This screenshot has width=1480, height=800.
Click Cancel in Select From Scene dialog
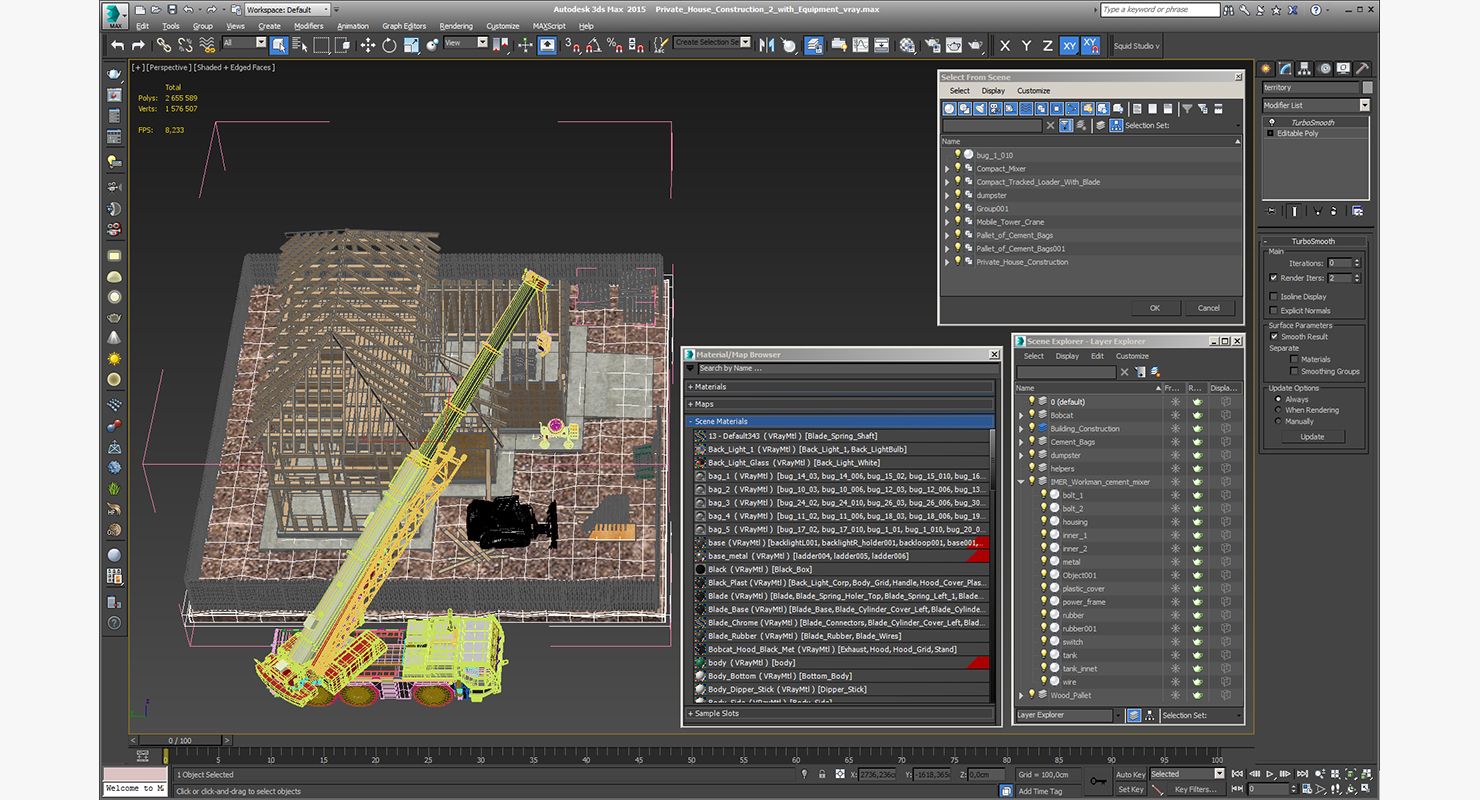(1208, 308)
